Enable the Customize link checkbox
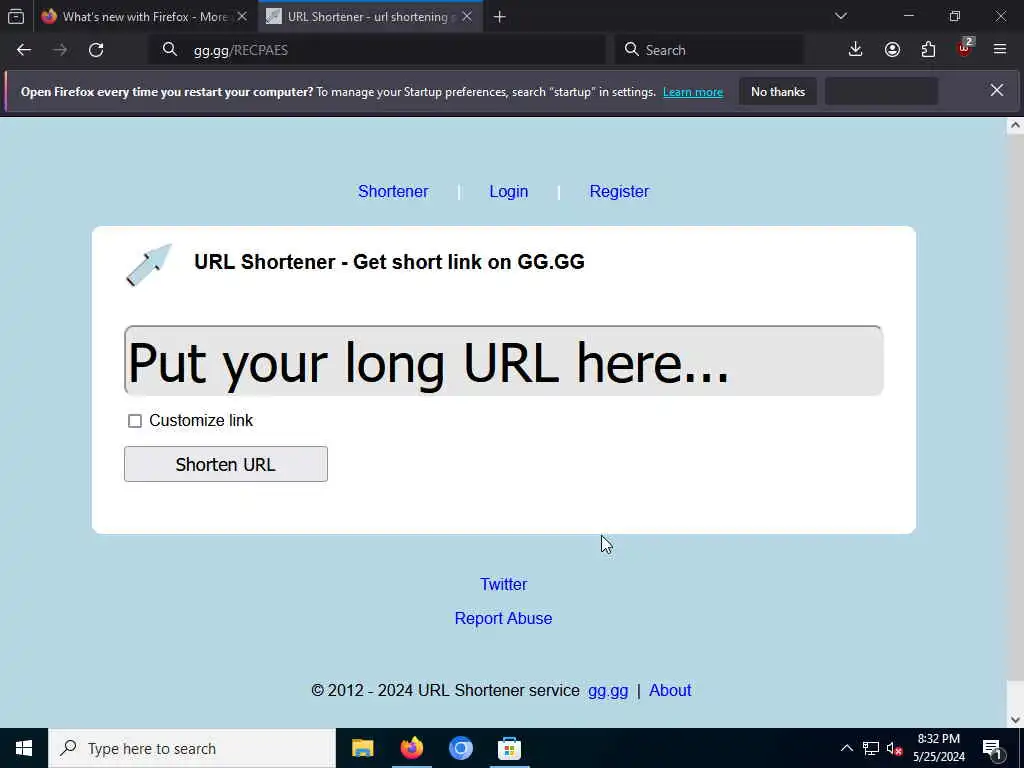The image size is (1024, 768). [135, 421]
